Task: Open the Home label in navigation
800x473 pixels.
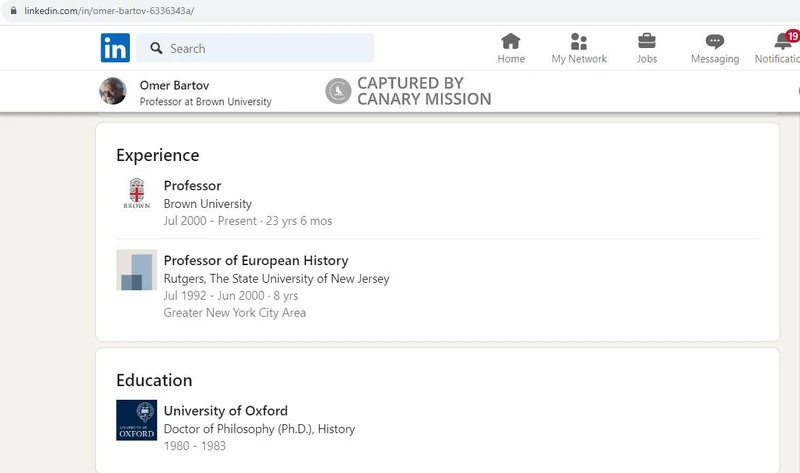Action: (x=511, y=59)
